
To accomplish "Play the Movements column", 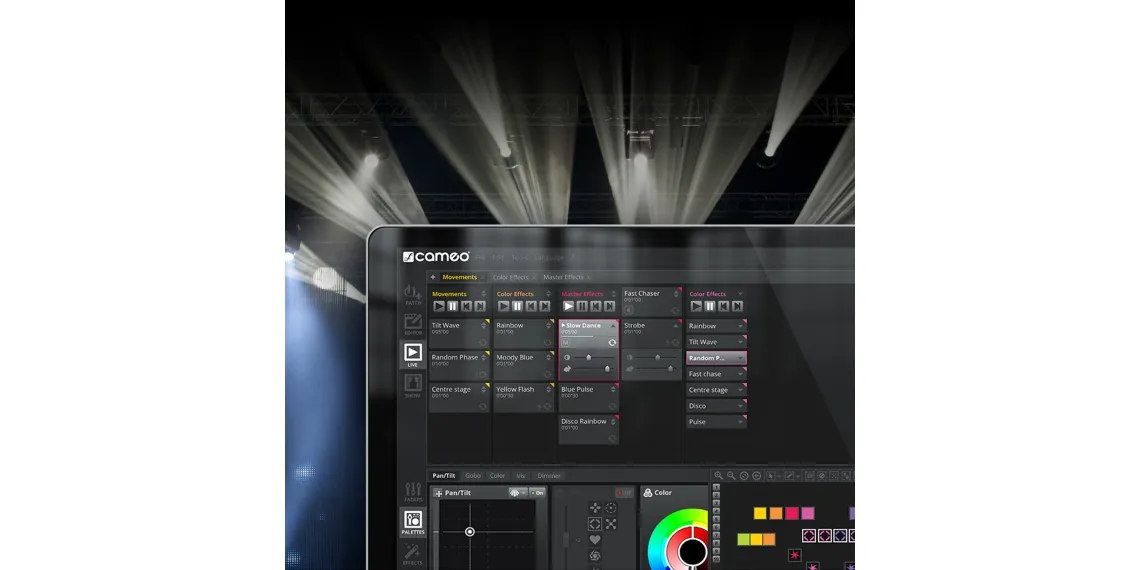I will 439,306.
